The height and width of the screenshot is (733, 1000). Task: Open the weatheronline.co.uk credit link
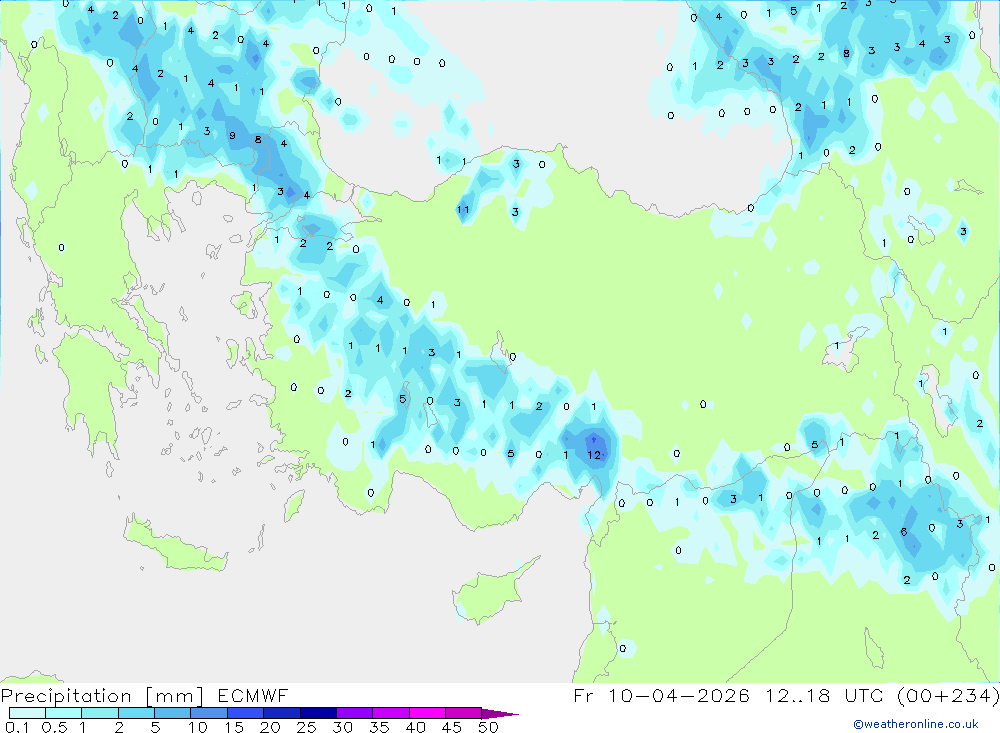tap(916, 723)
